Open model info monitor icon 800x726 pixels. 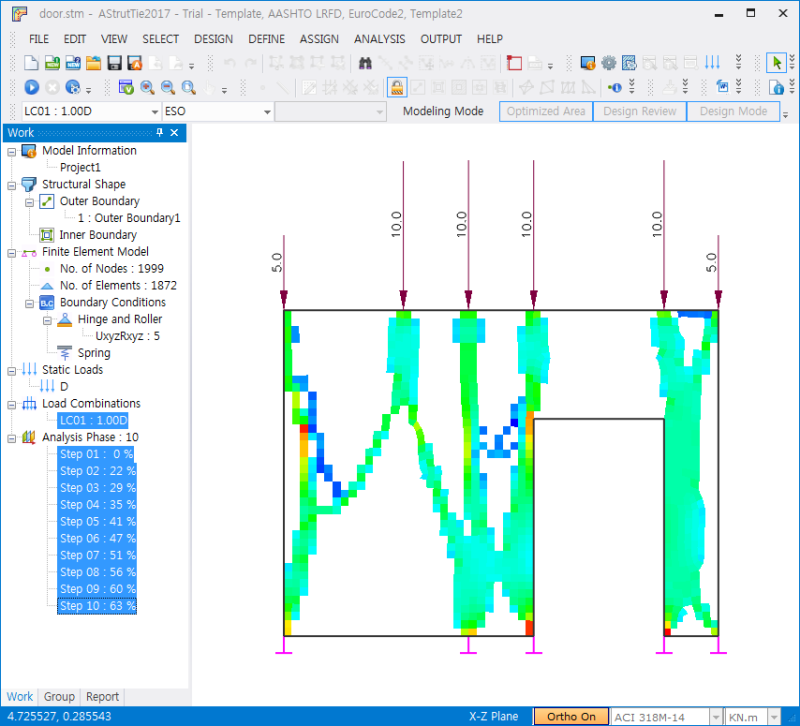[588, 63]
